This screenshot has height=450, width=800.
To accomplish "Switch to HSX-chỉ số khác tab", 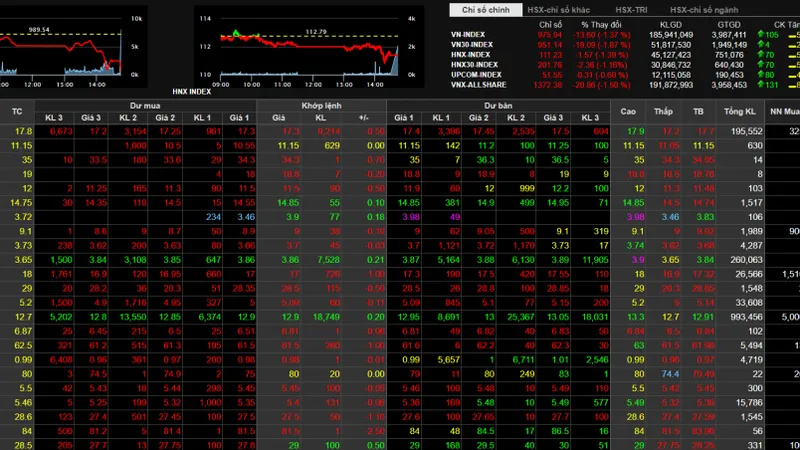I will (x=558, y=10).
